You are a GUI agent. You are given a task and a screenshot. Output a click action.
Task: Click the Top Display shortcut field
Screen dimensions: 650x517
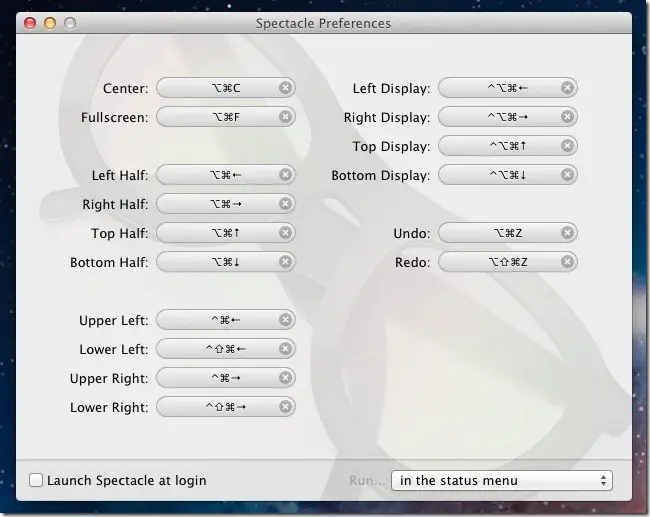pos(500,146)
